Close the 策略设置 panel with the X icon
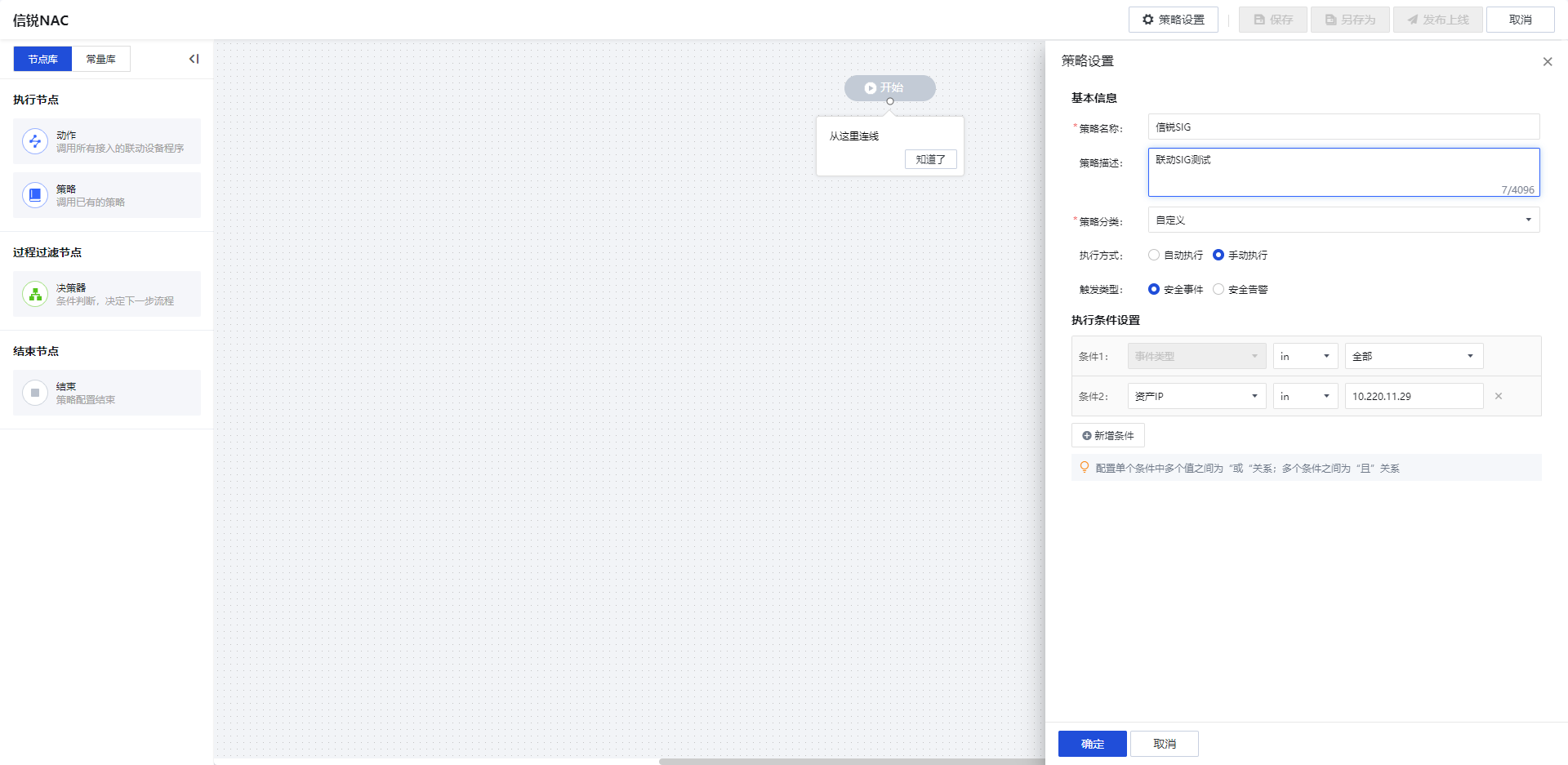This screenshot has height=765, width=1568. coord(1547,62)
